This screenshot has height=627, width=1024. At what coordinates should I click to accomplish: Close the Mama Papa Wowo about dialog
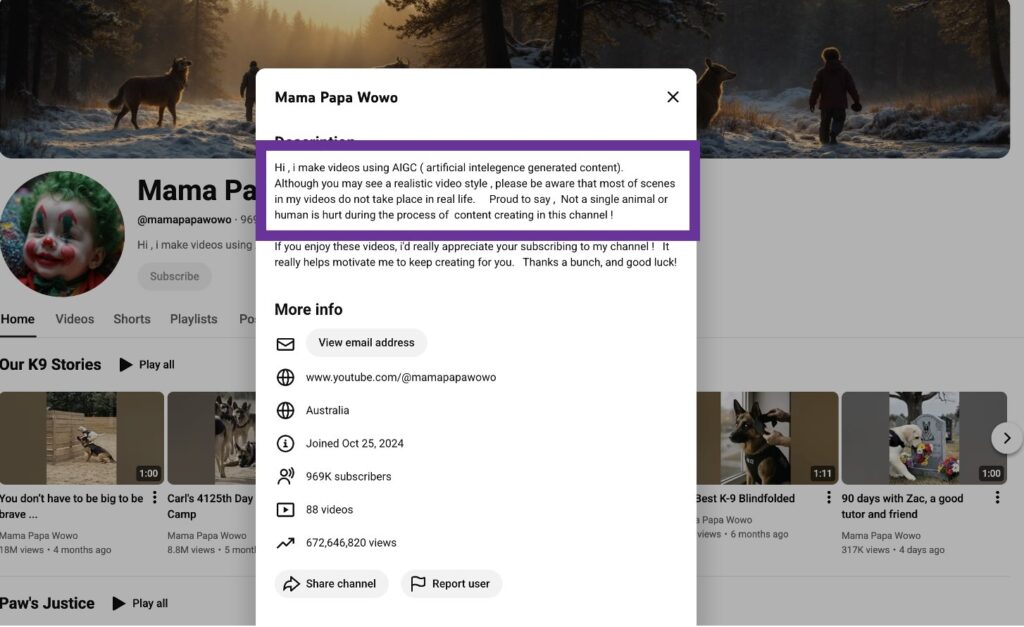point(672,97)
